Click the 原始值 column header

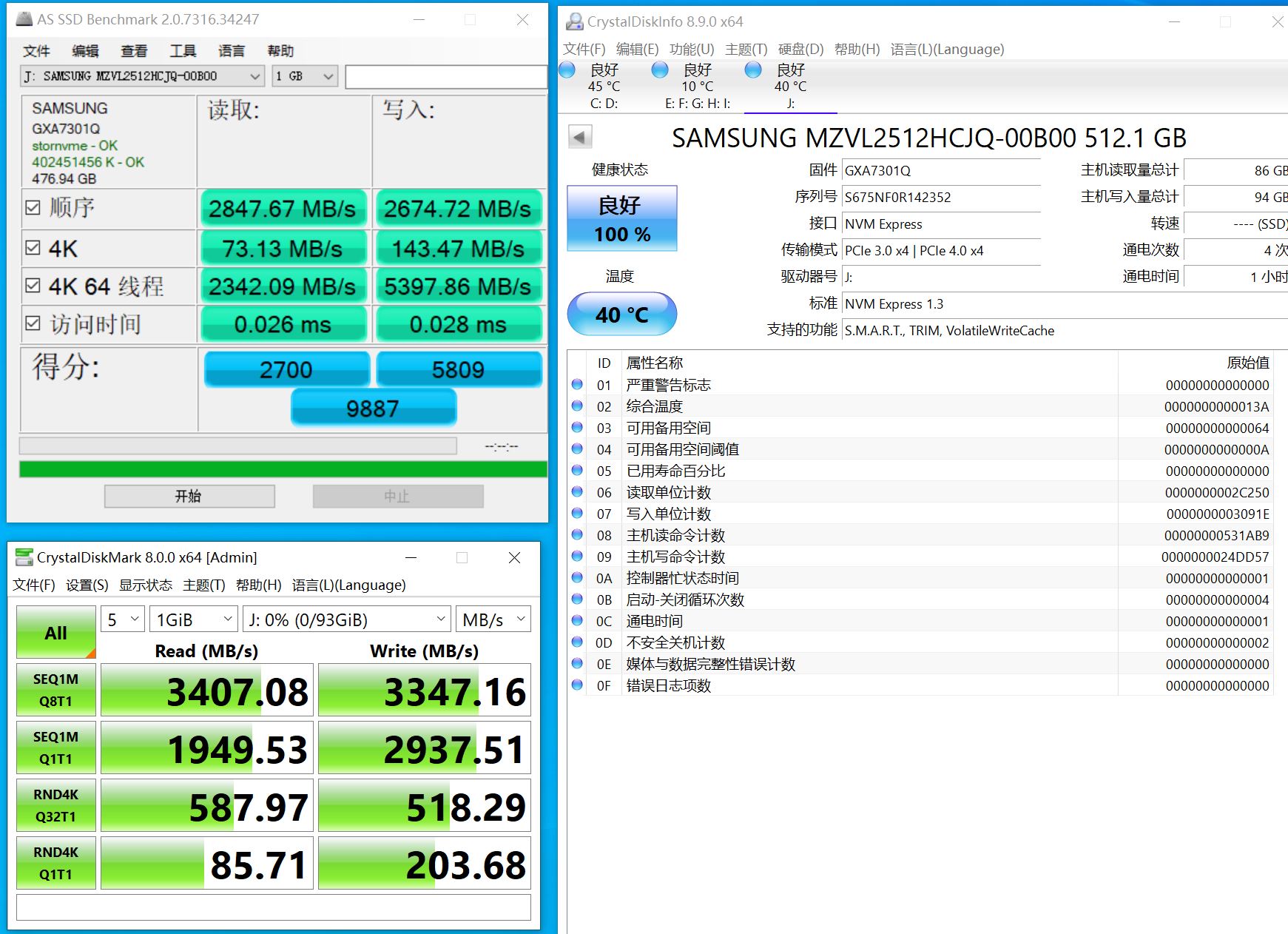tap(1247, 363)
